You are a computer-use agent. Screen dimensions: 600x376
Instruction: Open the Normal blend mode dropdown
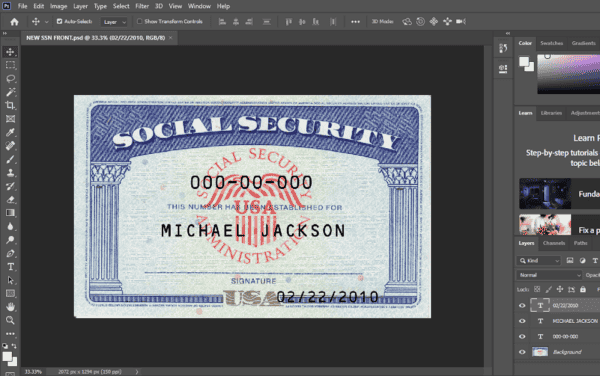coord(549,275)
